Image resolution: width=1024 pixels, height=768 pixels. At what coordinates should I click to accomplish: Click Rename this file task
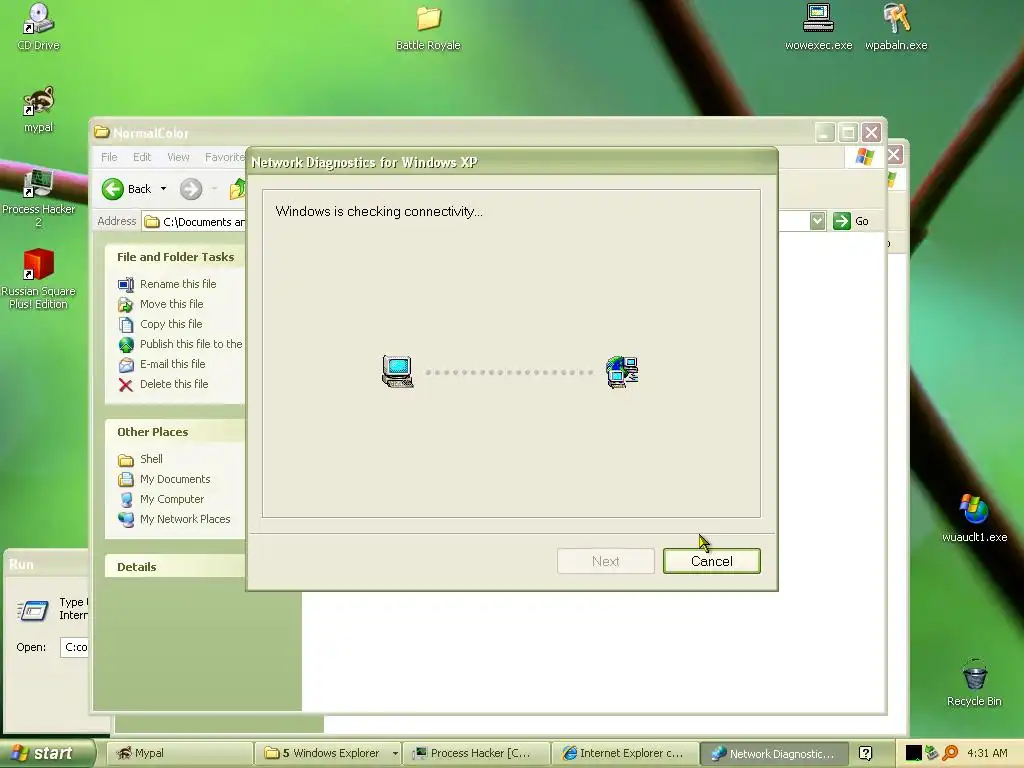coord(167,284)
